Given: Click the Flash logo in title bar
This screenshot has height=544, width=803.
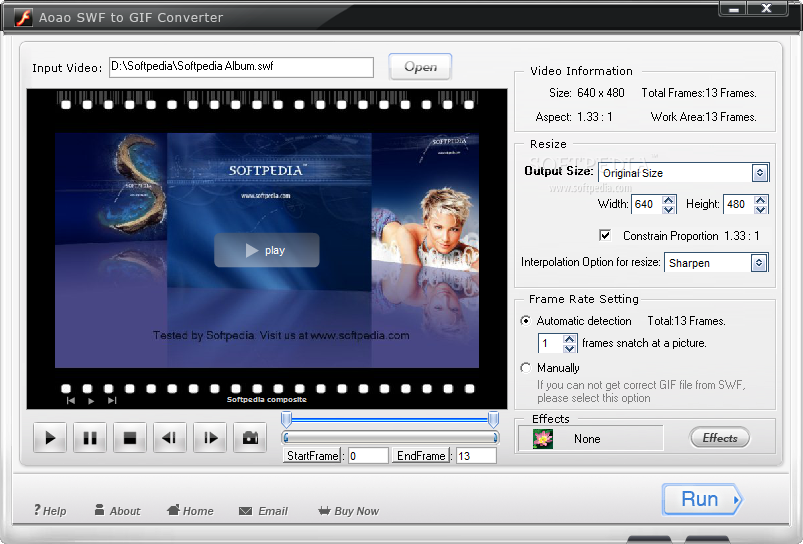Looking at the screenshot, I should 23,17.
